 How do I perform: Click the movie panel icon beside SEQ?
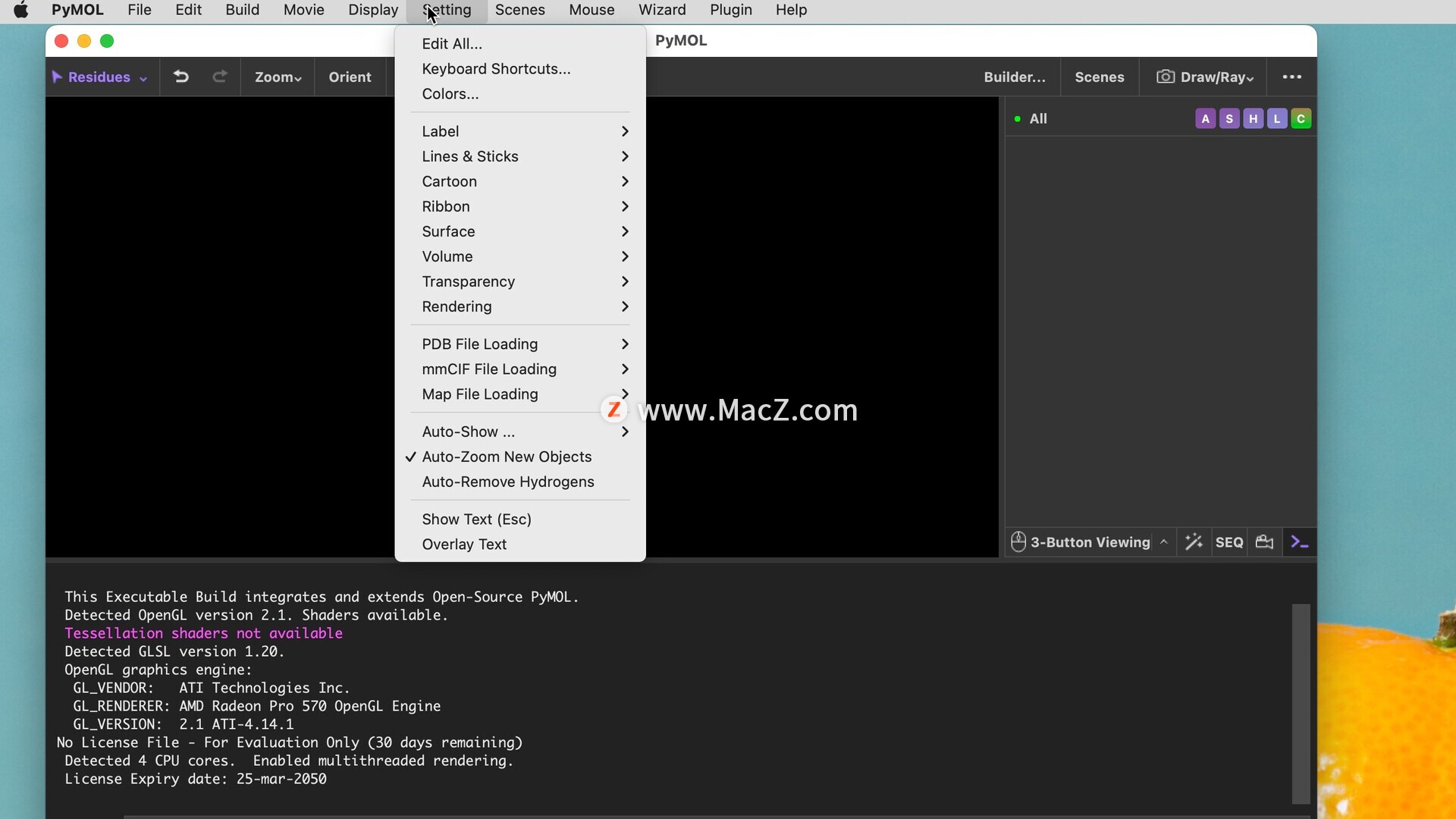(x=1265, y=542)
